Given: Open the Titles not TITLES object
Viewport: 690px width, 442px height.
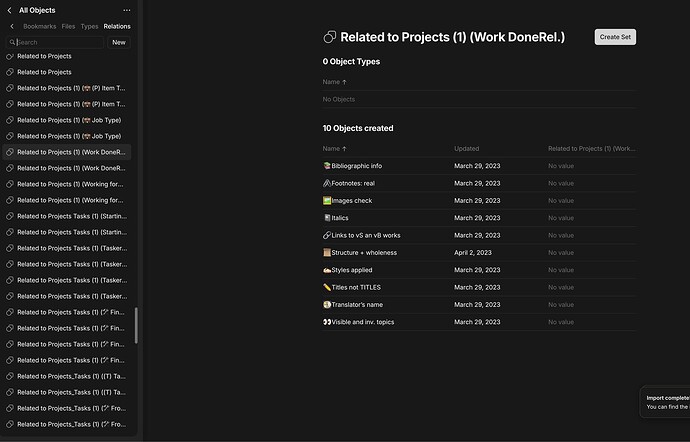Looking at the screenshot, I should [x=356, y=287].
